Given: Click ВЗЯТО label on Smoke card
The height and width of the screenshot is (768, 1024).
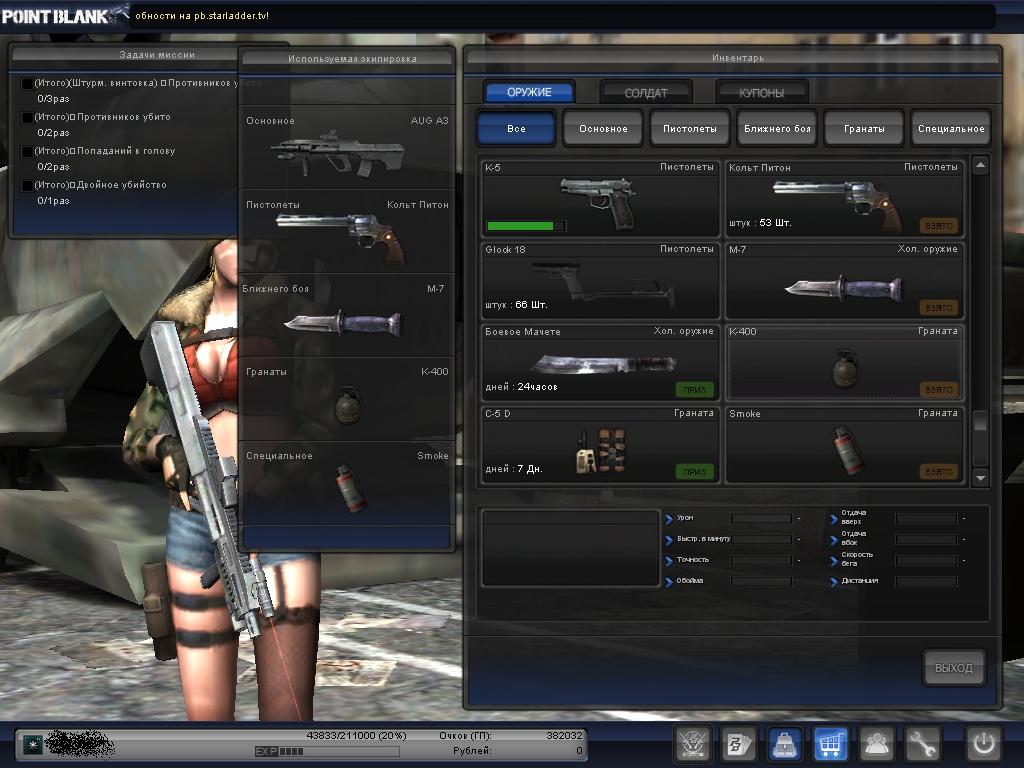Looking at the screenshot, I should tap(939, 472).
